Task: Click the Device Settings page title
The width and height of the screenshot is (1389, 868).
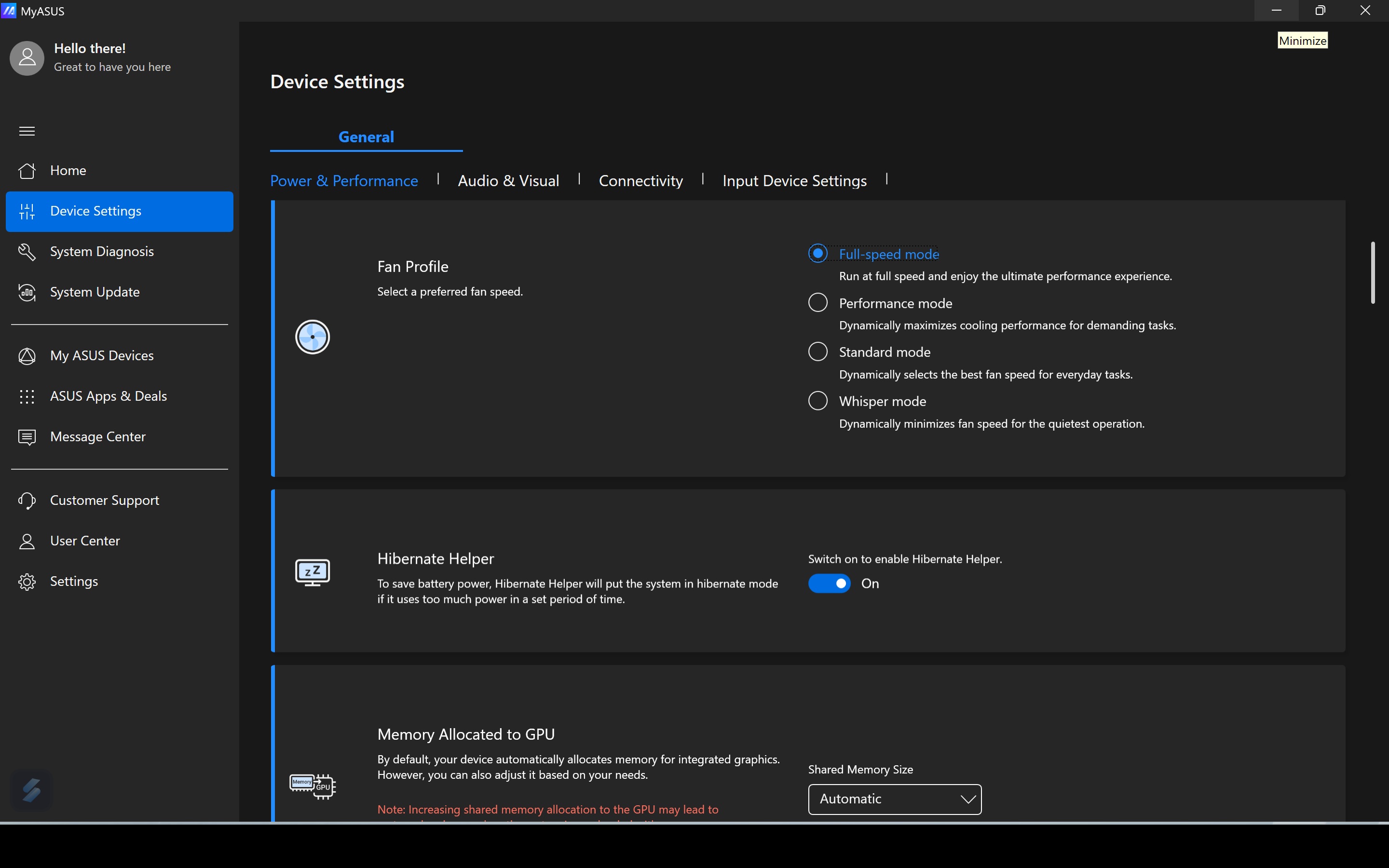Action: (x=338, y=82)
